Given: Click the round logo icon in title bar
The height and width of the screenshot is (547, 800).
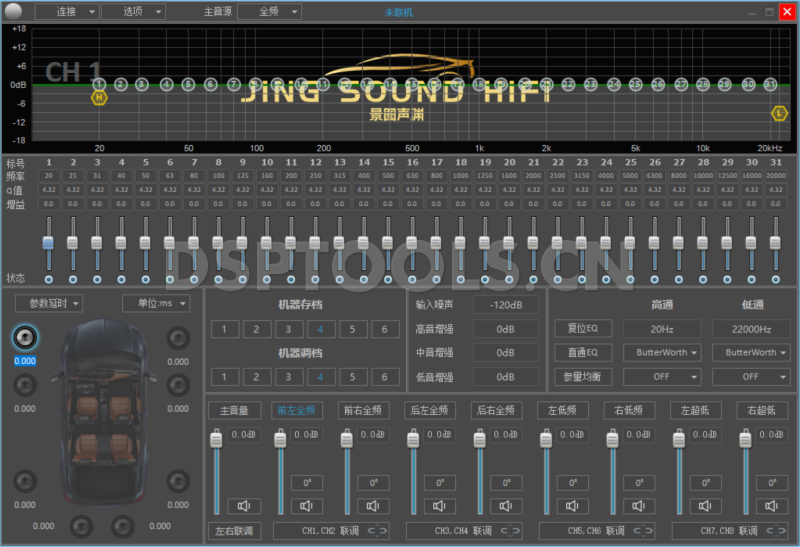Looking at the screenshot, I should [13, 11].
